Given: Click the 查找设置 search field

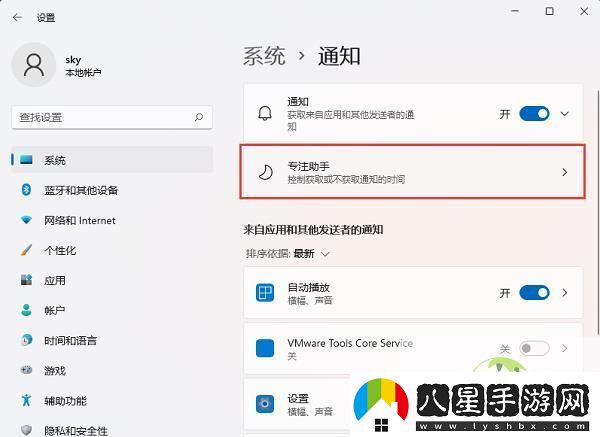Looking at the screenshot, I should pos(112,117).
